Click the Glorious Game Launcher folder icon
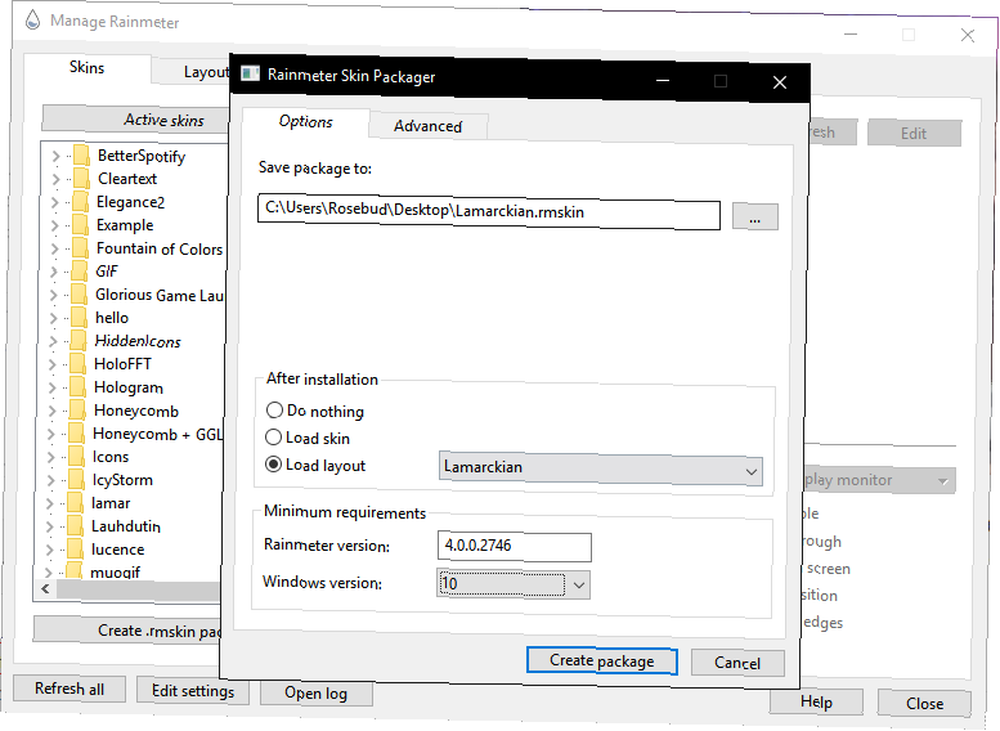This screenshot has width=1000, height=731. click(79, 294)
